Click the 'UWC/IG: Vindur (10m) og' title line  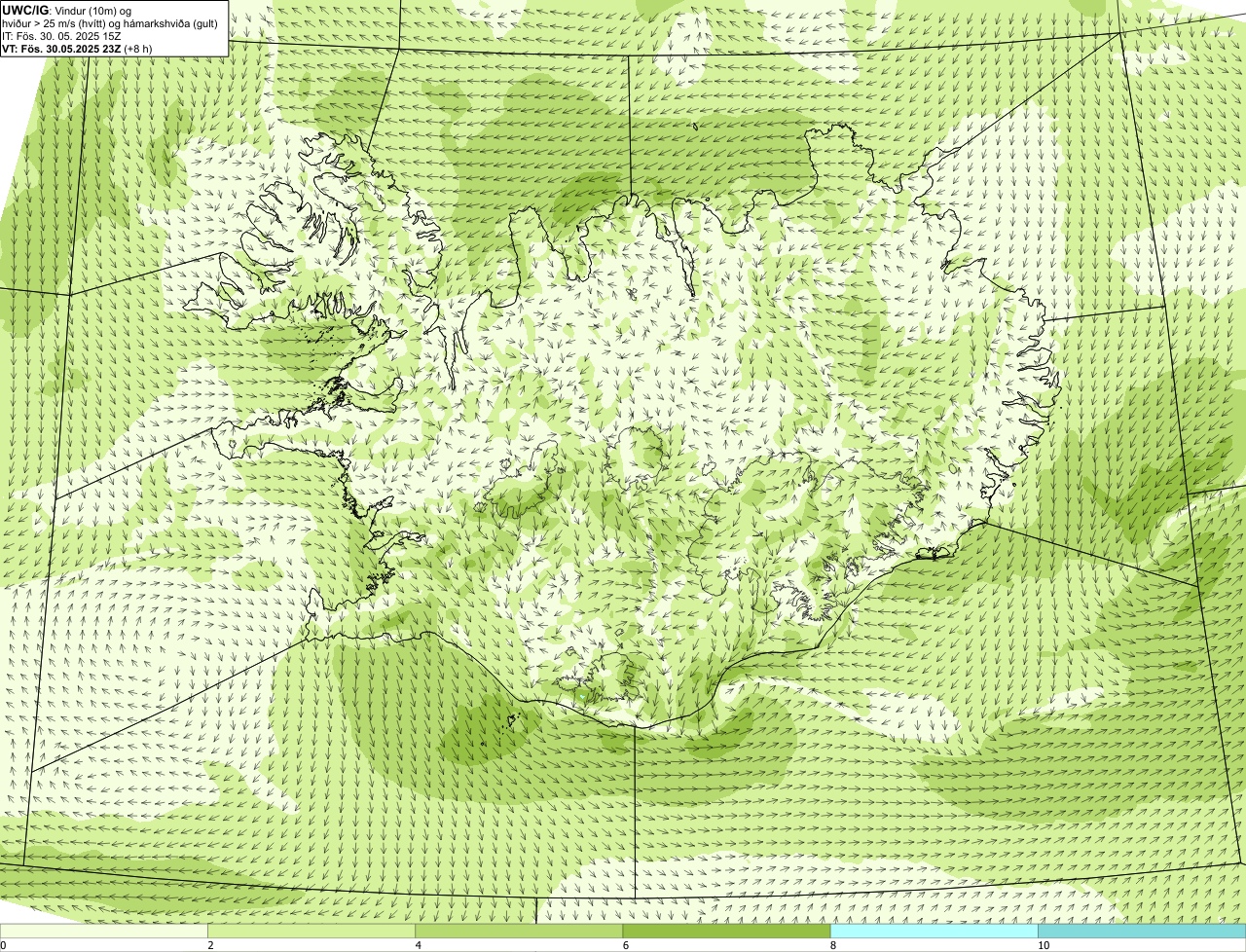coord(67,11)
